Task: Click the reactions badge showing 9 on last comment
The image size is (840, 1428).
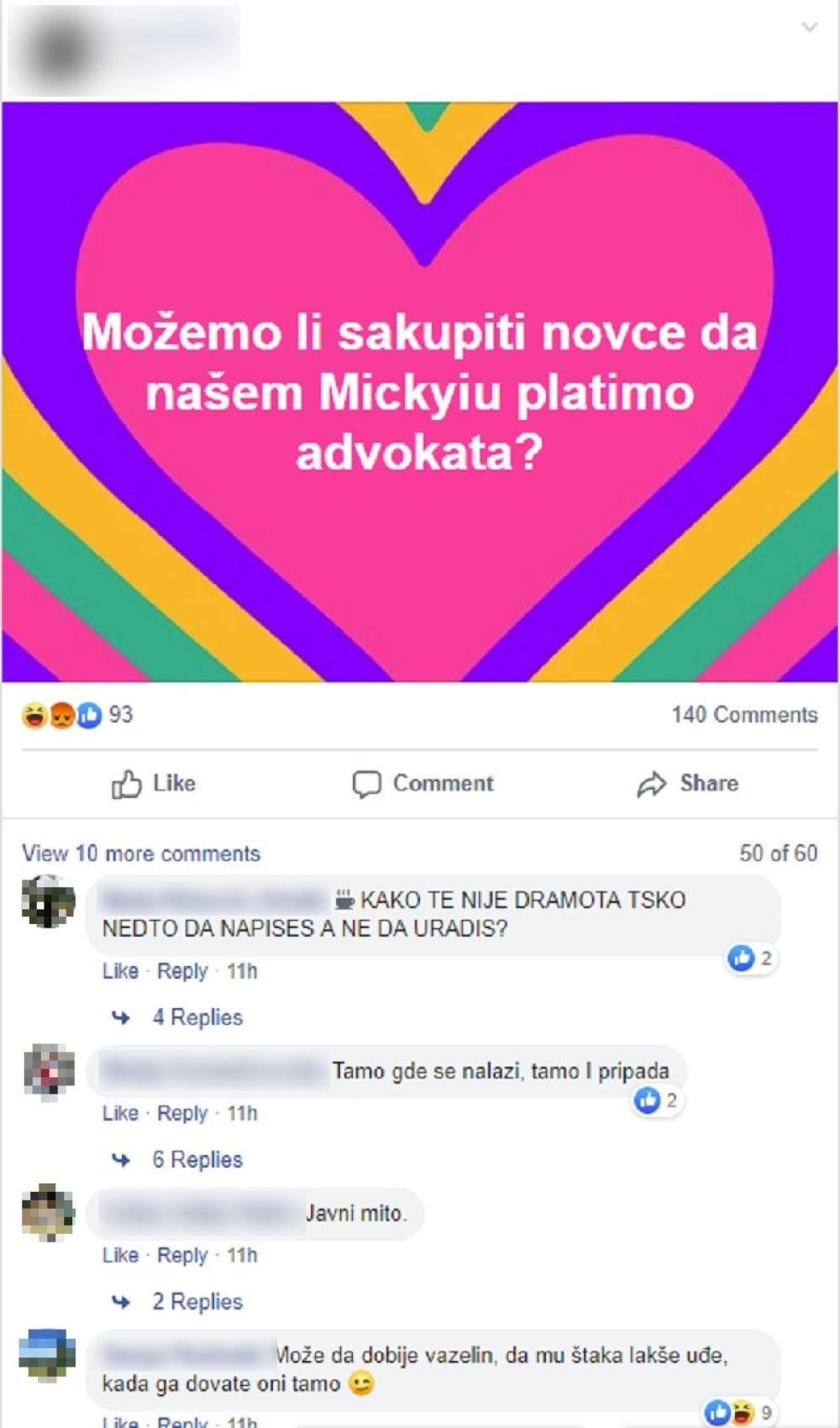Action: click(x=738, y=1413)
